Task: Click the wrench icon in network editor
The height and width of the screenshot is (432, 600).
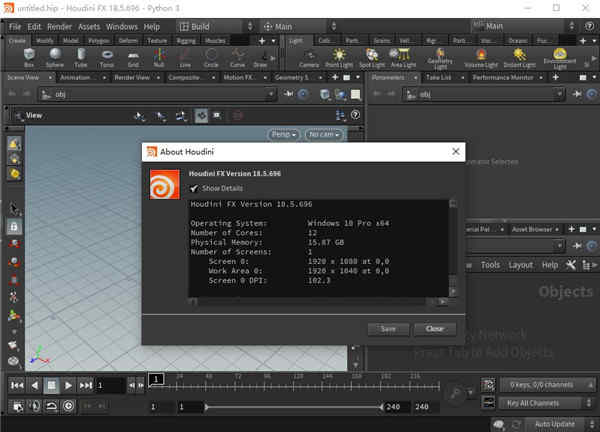Action: click(571, 265)
